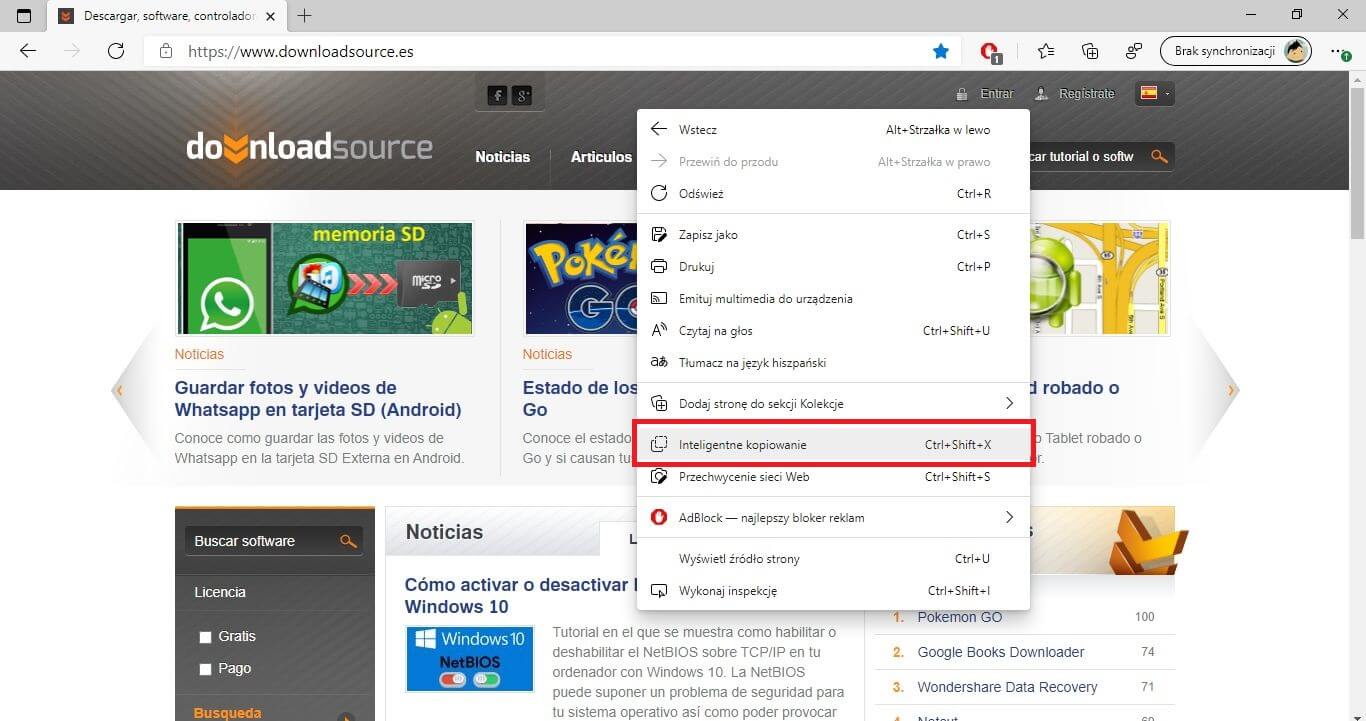Click the Brak synchronizacji profile button
Image resolution: width=1366 pixels, height=721 pixels.
pyautogui.click(x=1235, y=51)
